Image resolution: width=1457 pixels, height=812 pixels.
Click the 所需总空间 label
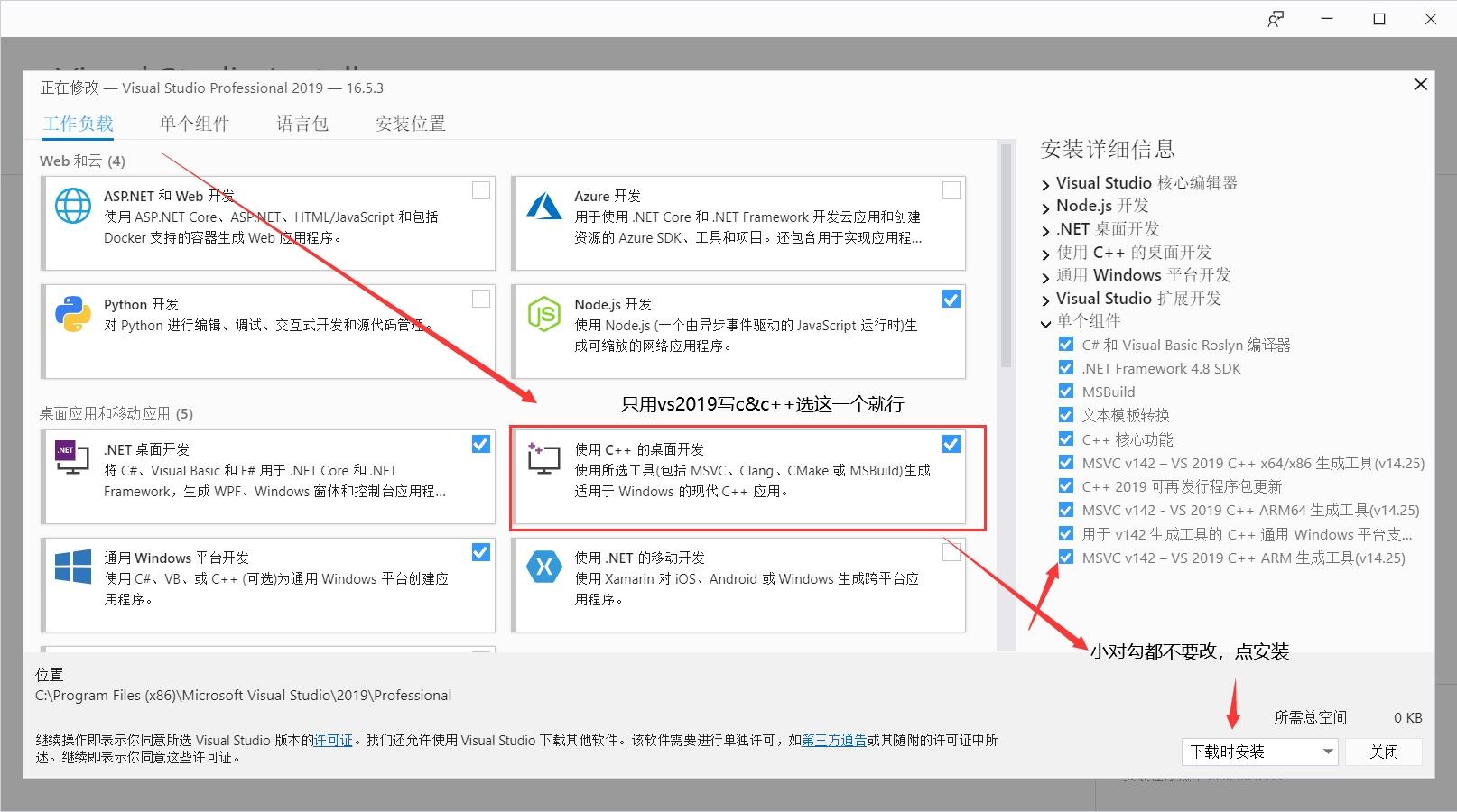tap(1311, 717)
